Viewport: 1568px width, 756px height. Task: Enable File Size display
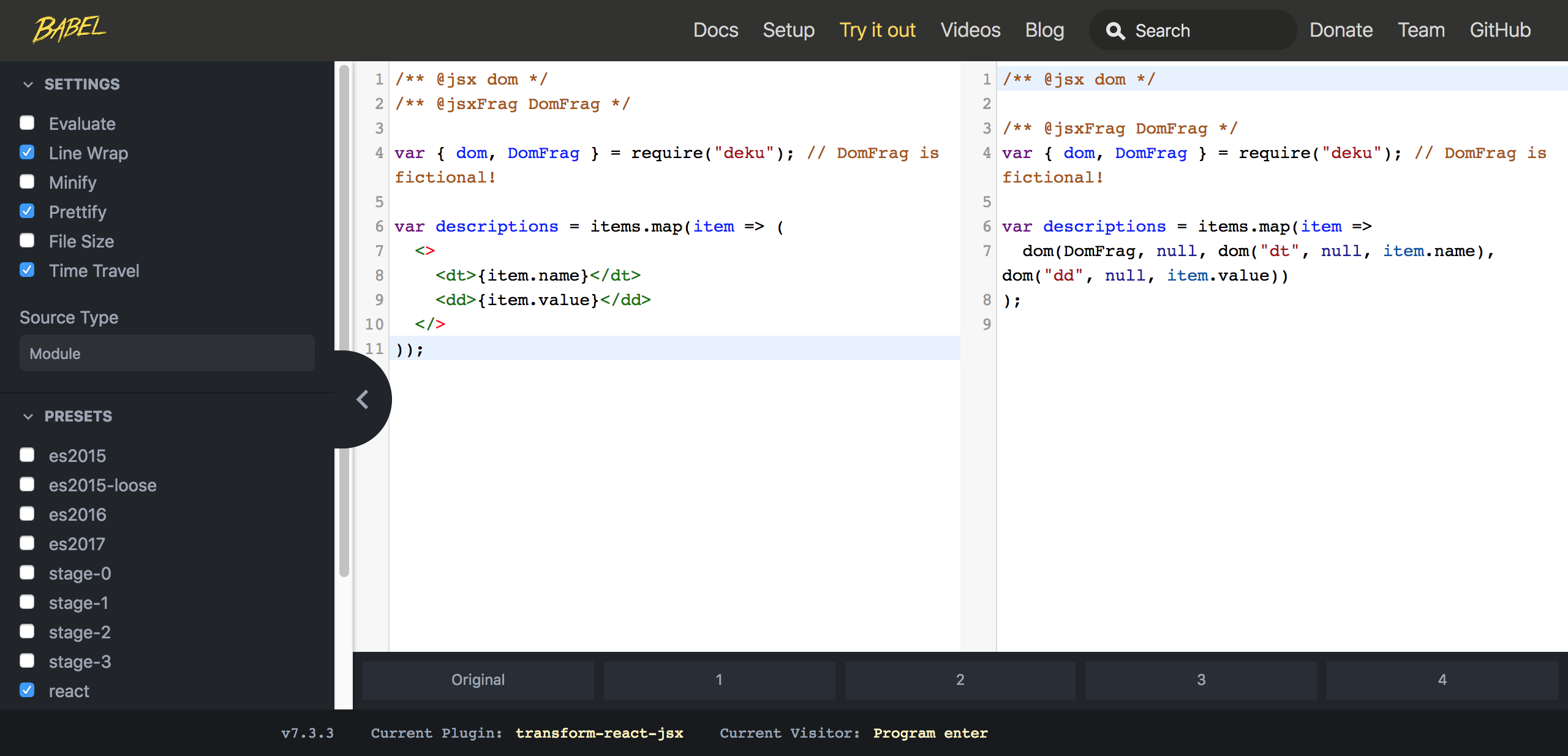point(27,240)
